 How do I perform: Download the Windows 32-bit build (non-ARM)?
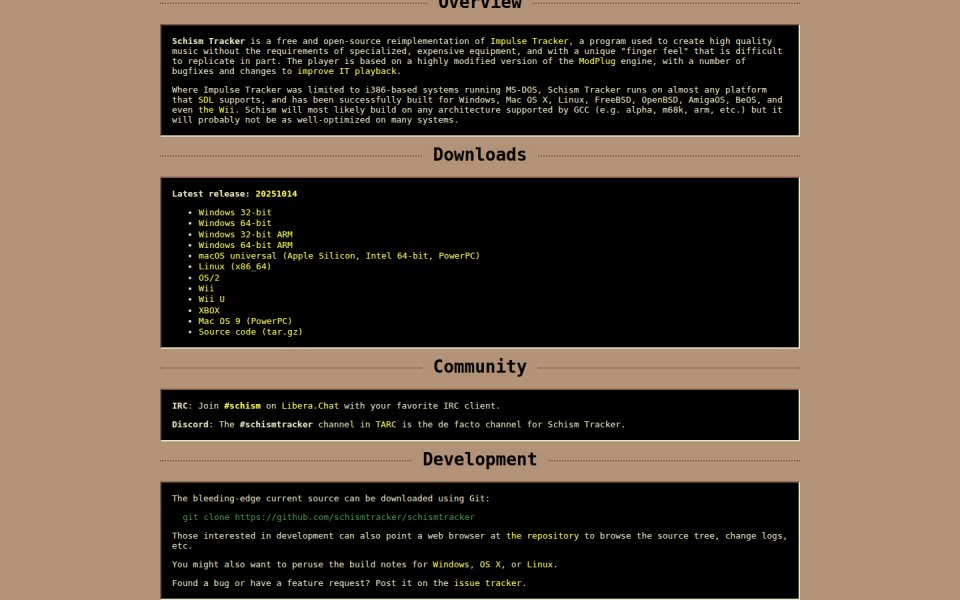tap(234, 212)
